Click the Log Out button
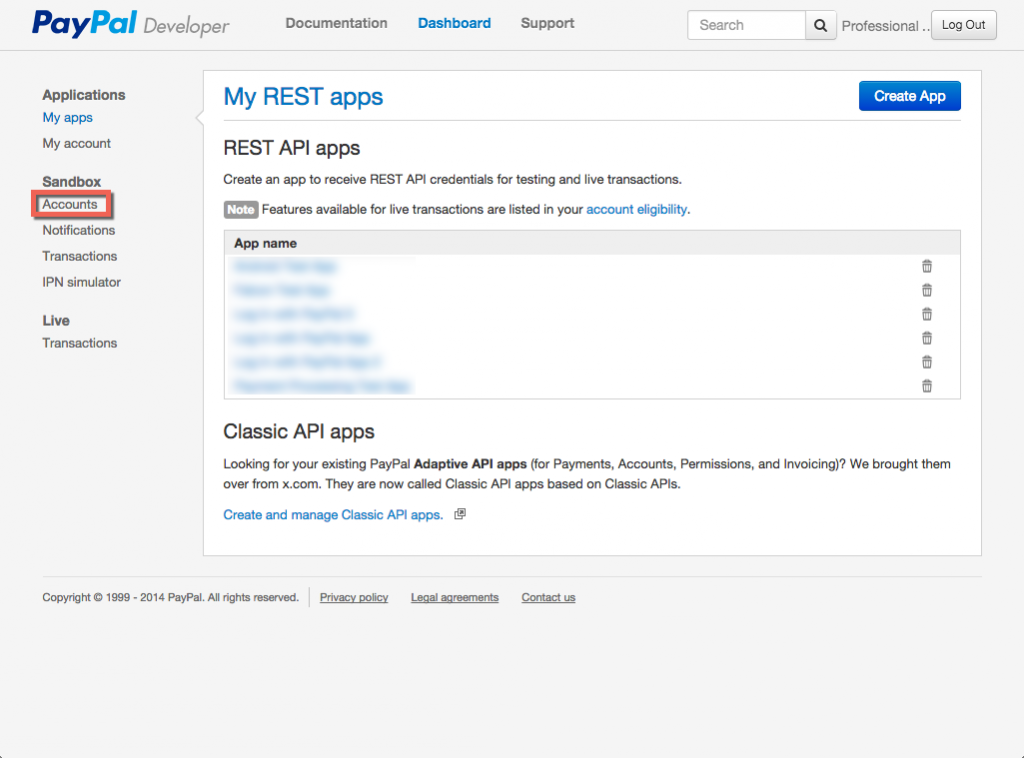1024x758 pixels. click(963, 25)
